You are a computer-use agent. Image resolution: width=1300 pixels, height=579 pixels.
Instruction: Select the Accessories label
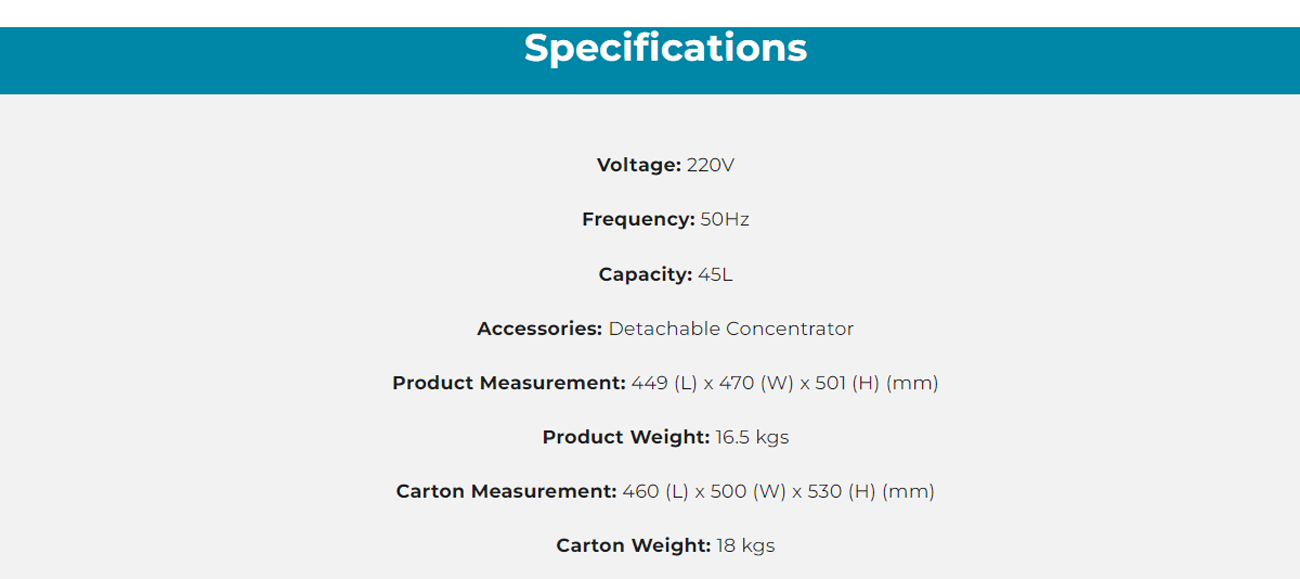click(540, 328)
